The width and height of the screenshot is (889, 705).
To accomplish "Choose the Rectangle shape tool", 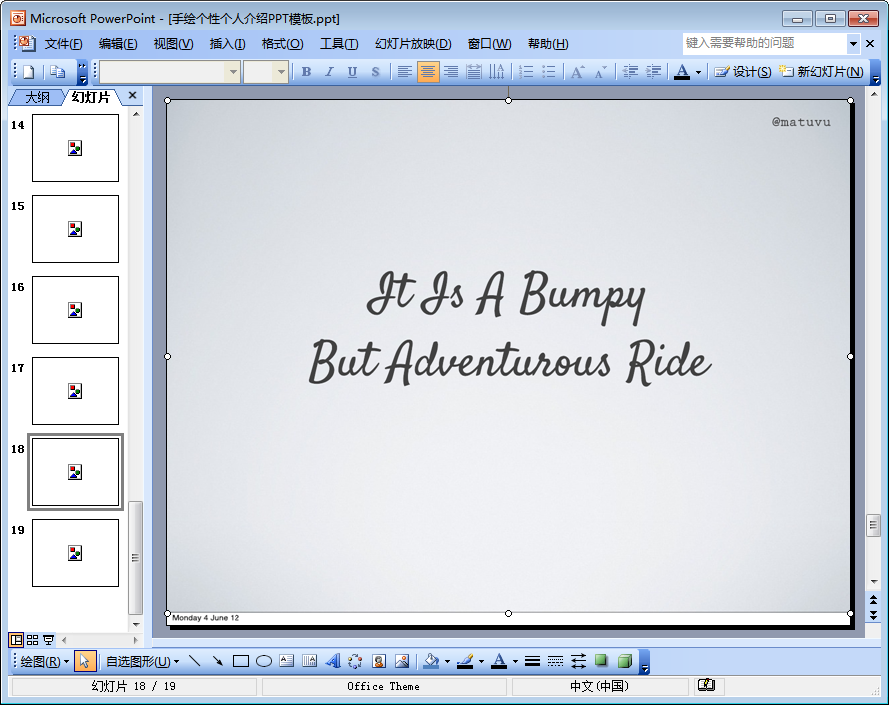I will pyautogui.click(x=240, y=661).
